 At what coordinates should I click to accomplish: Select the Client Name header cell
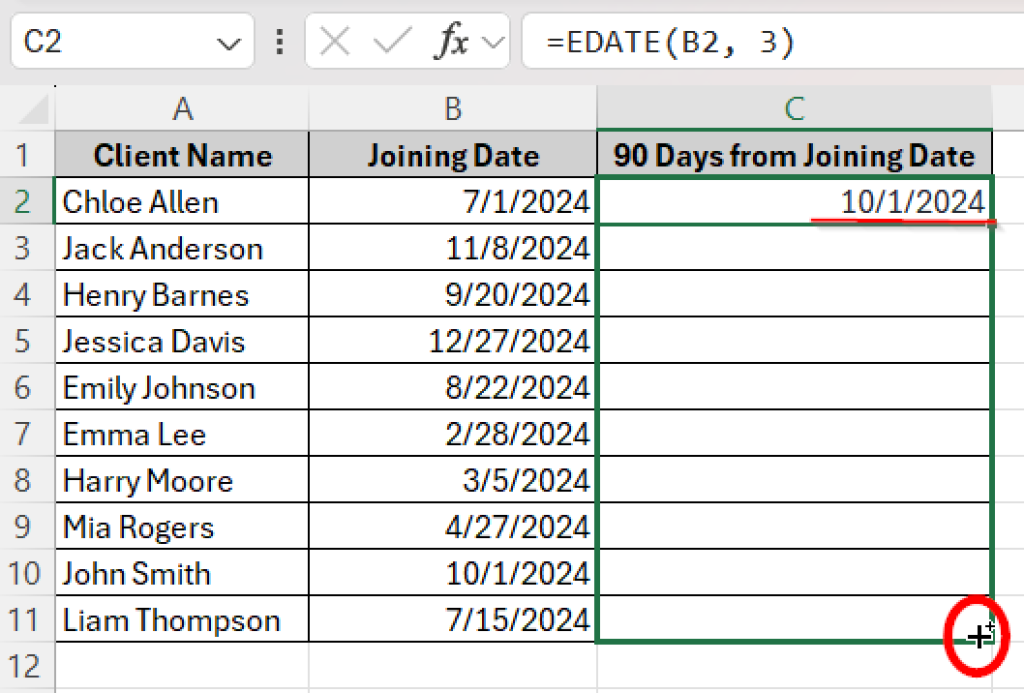tap(182, 155)
